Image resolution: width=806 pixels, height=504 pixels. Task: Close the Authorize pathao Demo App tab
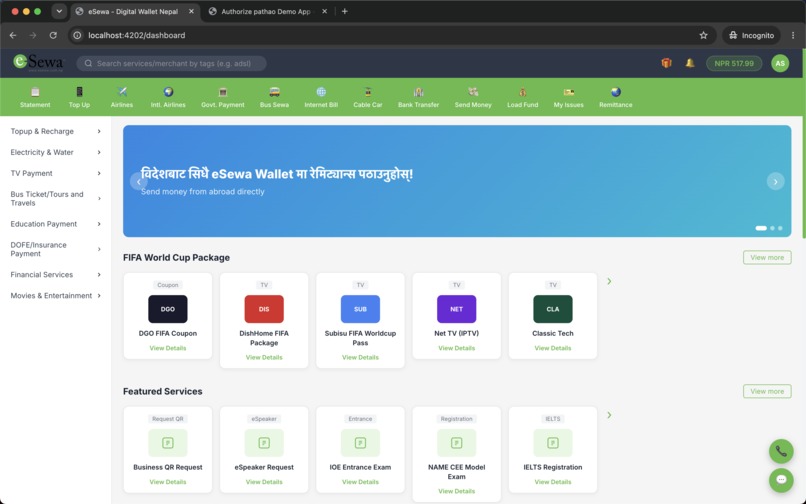[x=324, y=11]
